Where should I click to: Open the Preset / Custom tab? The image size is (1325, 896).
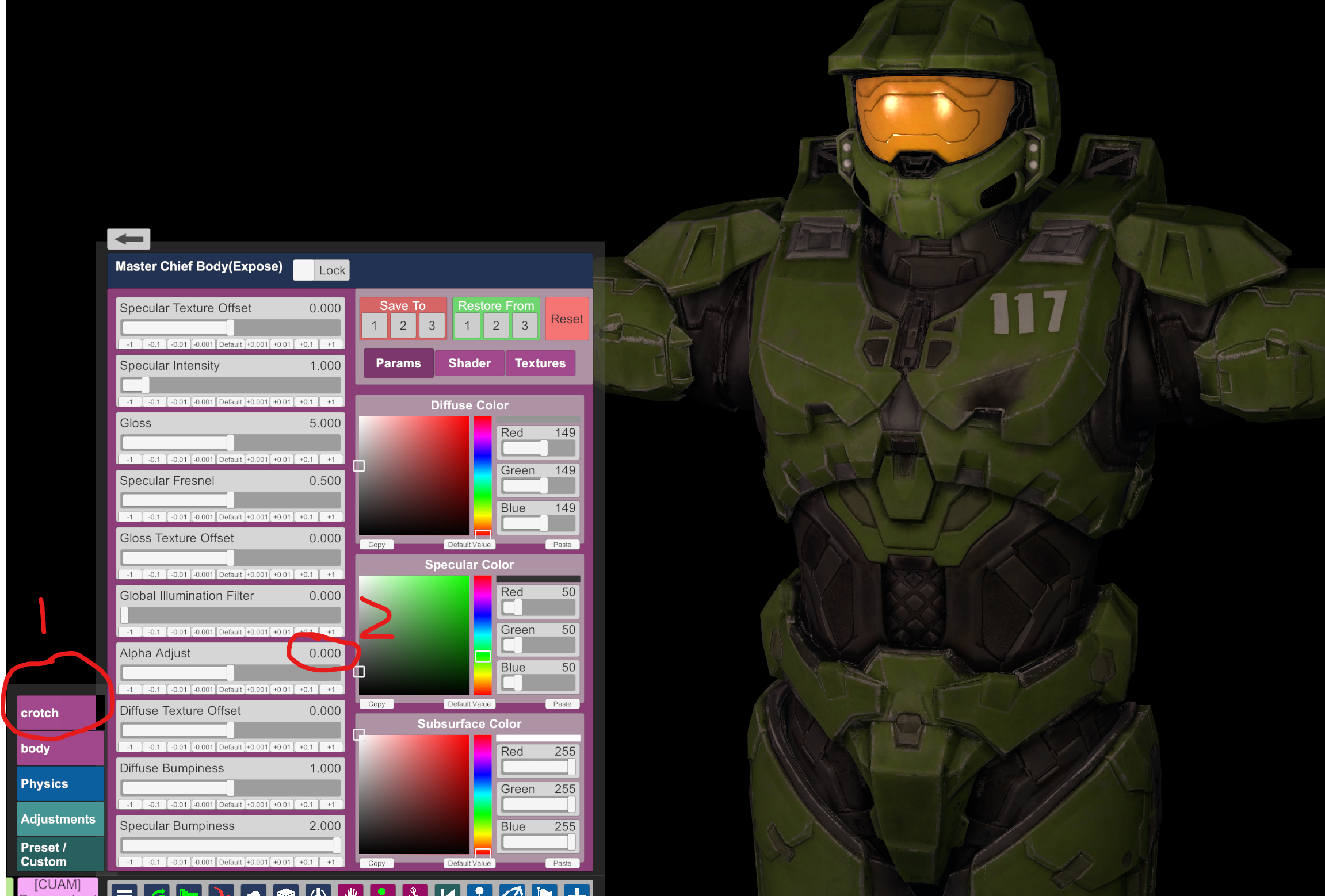click(60, 855)
